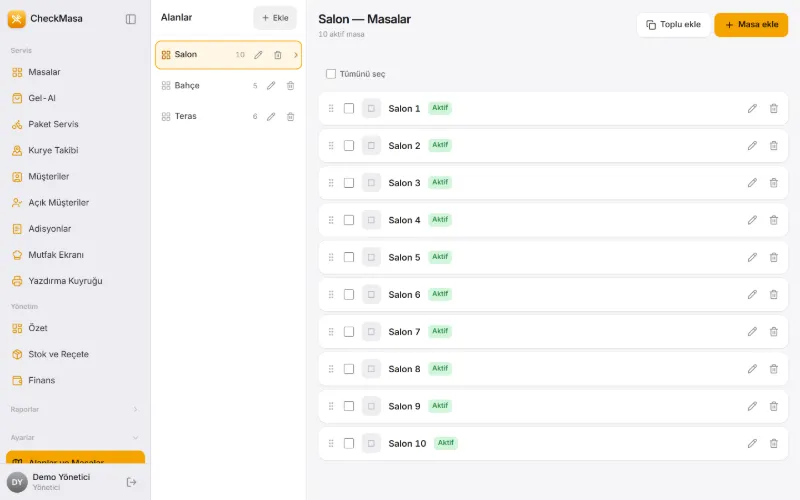800x500 pixels.
Task: Grab the drag handle of Salon 5
Action: (331, 257)
